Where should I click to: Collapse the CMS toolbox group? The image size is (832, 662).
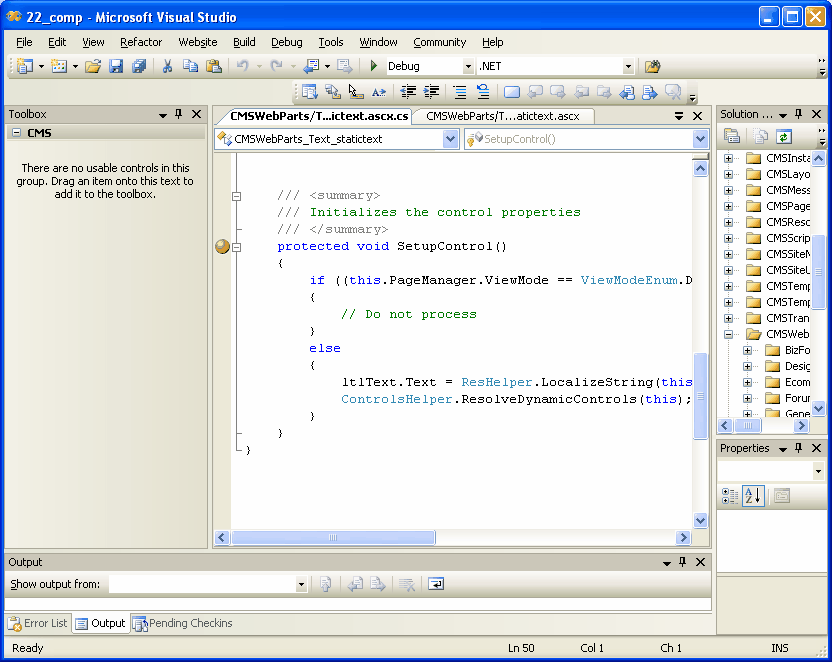[17, 133]
